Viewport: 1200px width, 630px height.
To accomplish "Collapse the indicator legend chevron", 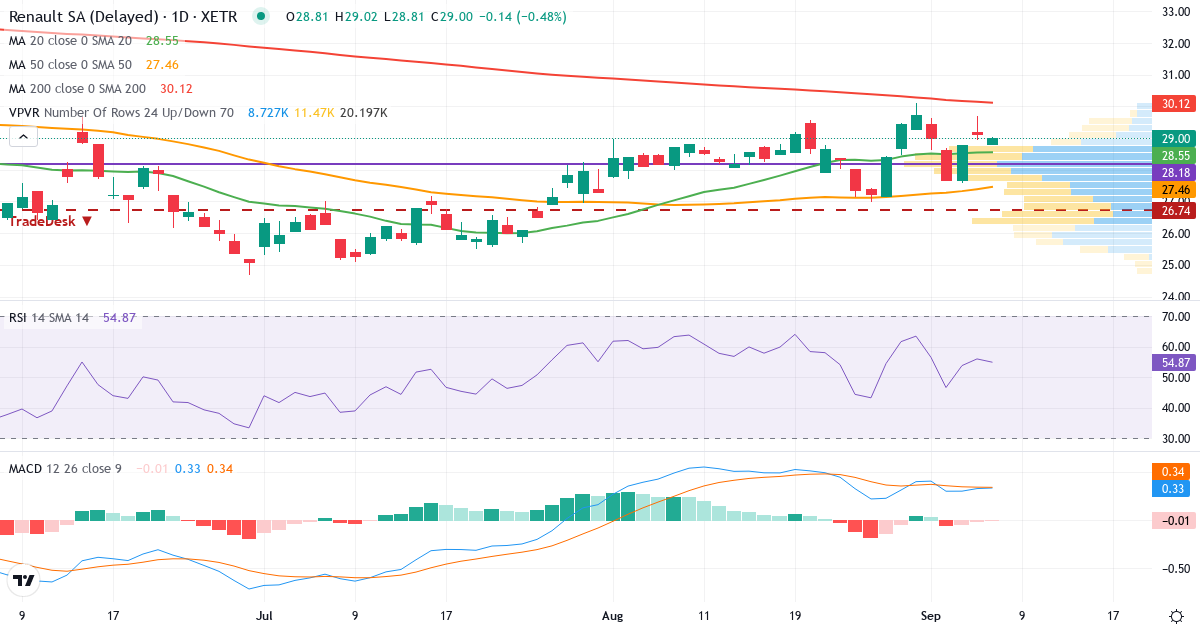I will point(24,137).
